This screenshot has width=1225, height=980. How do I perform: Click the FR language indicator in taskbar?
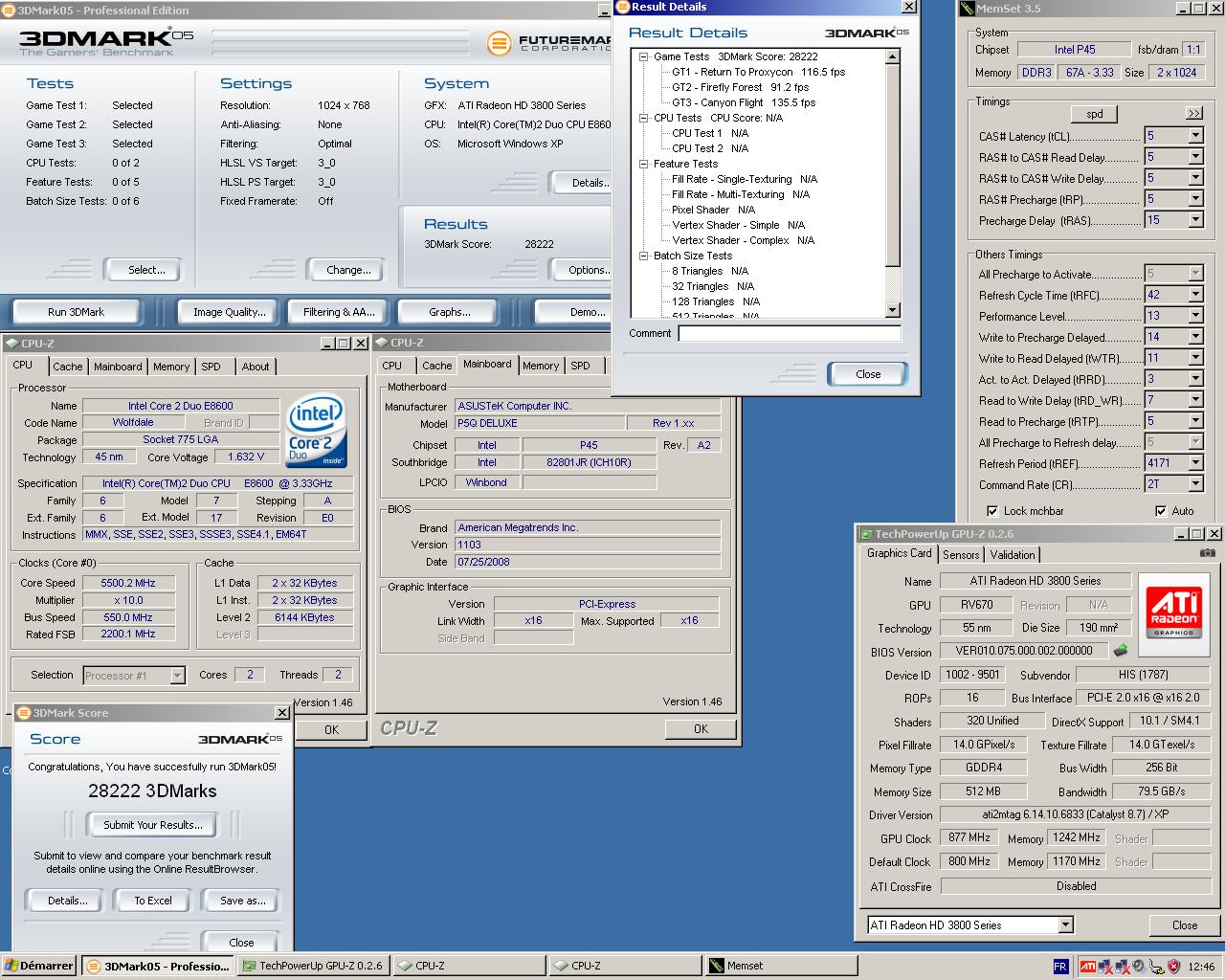coord(1060,966)
